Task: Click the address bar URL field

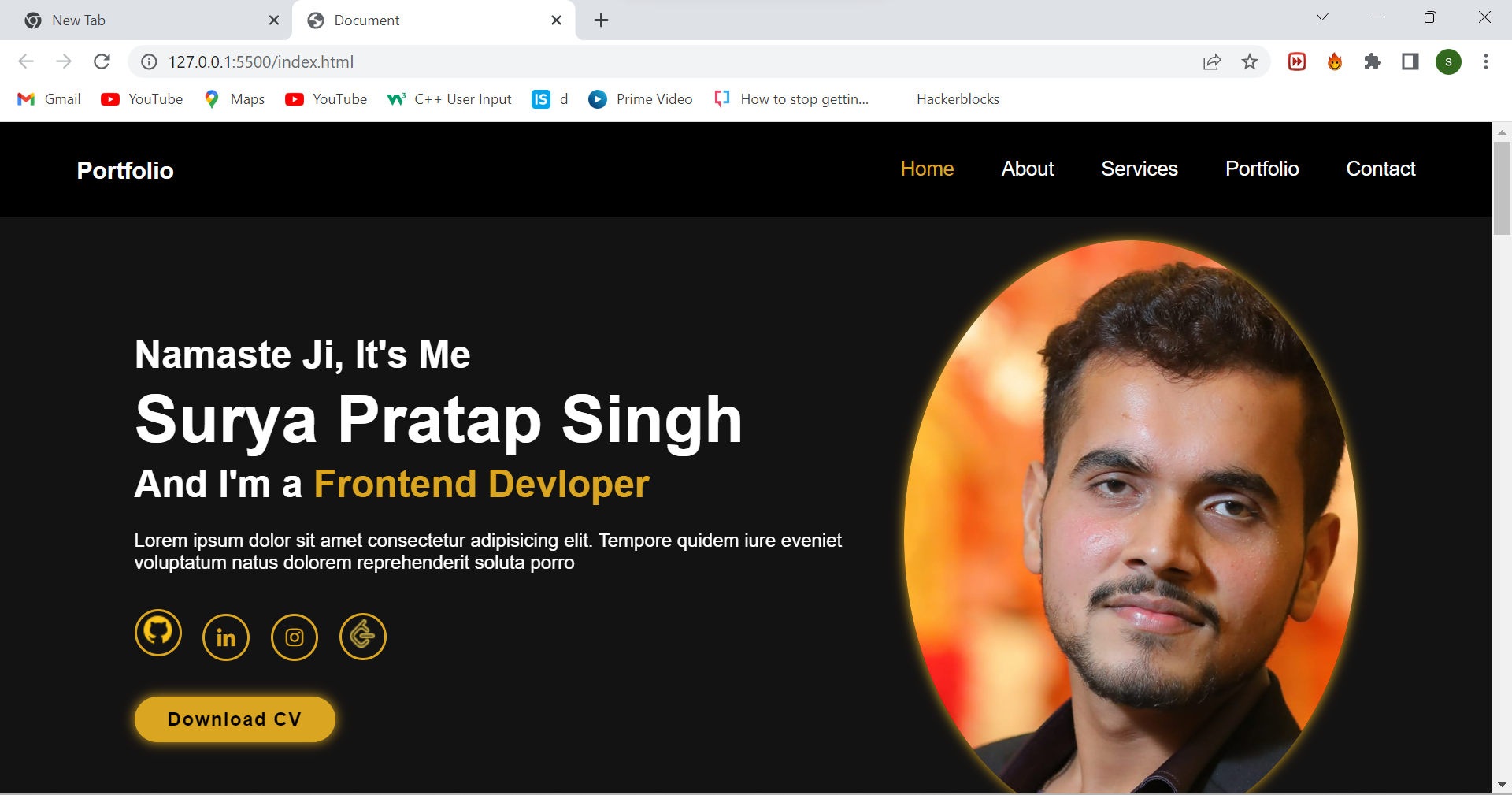Action: tap(630, 61)
